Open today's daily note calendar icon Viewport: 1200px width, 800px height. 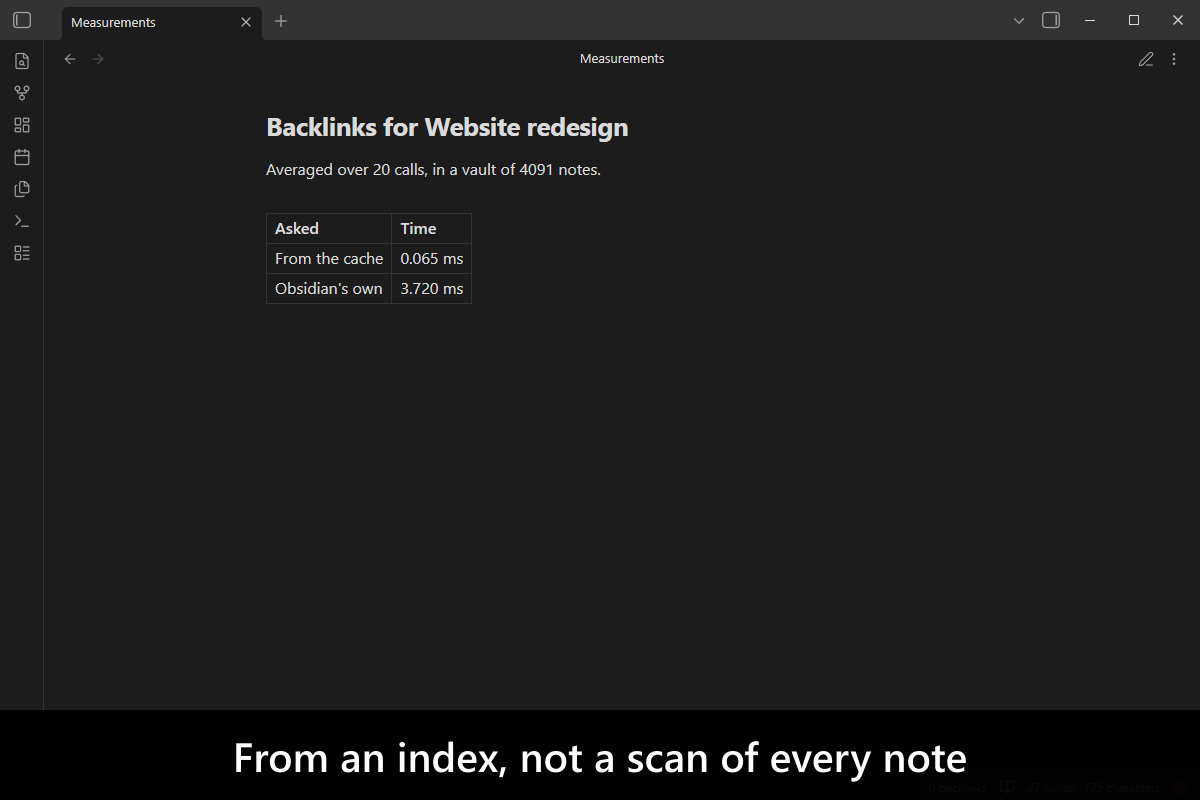click(22, 157)
